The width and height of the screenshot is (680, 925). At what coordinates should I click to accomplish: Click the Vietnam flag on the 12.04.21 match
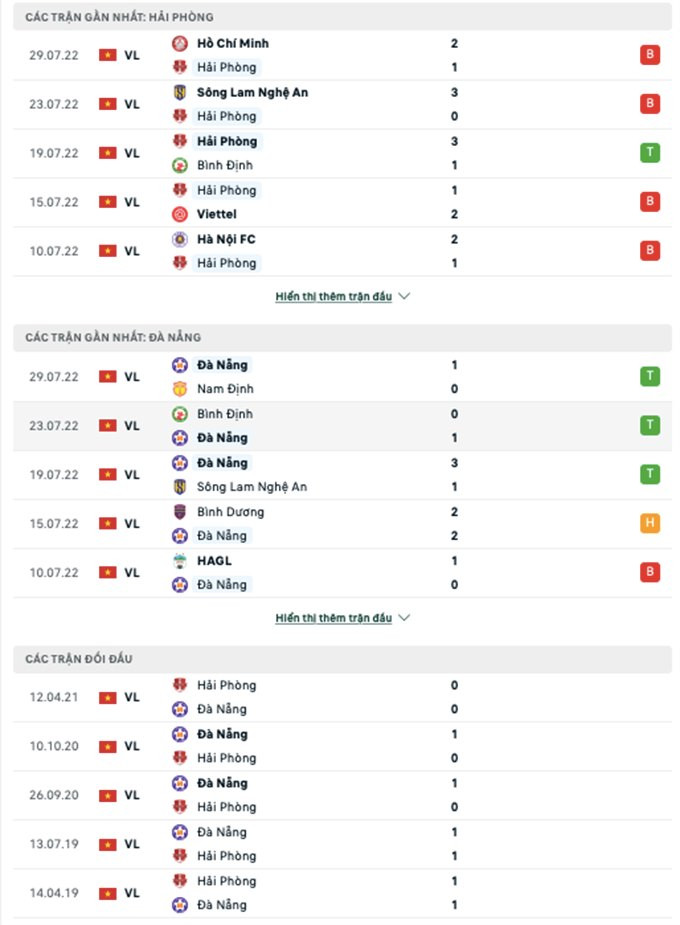click(107, 698)
